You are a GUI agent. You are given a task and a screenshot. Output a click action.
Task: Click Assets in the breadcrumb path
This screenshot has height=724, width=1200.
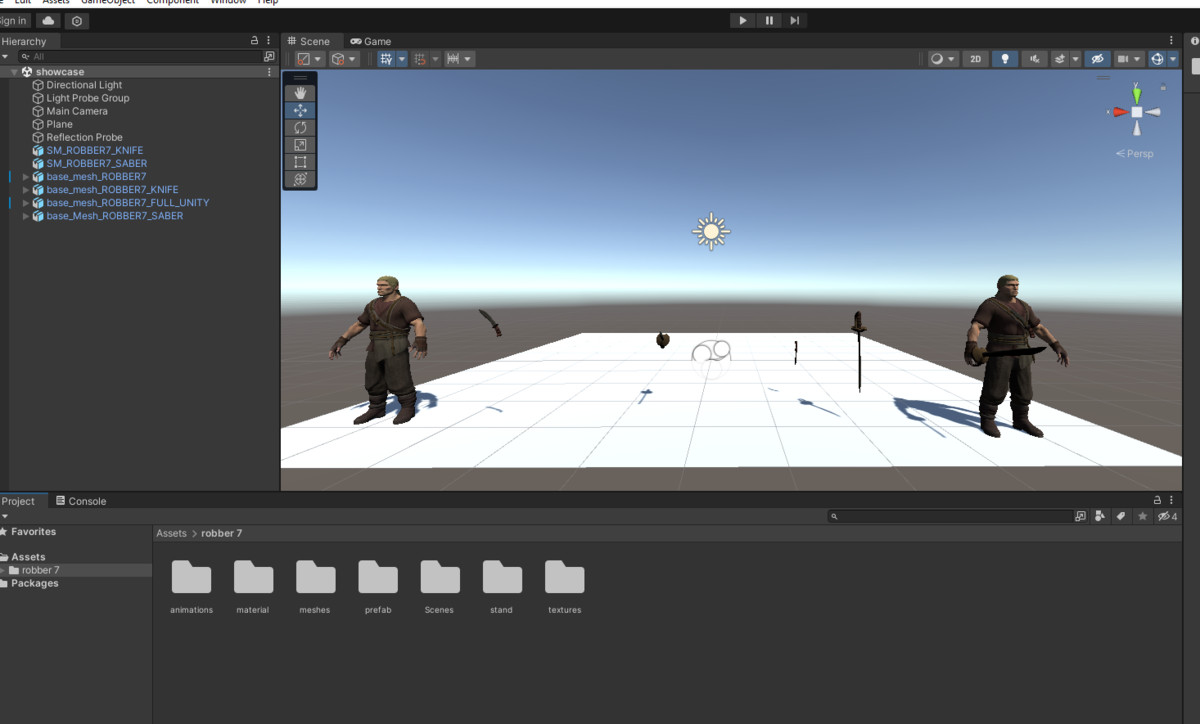pos(171,534)
